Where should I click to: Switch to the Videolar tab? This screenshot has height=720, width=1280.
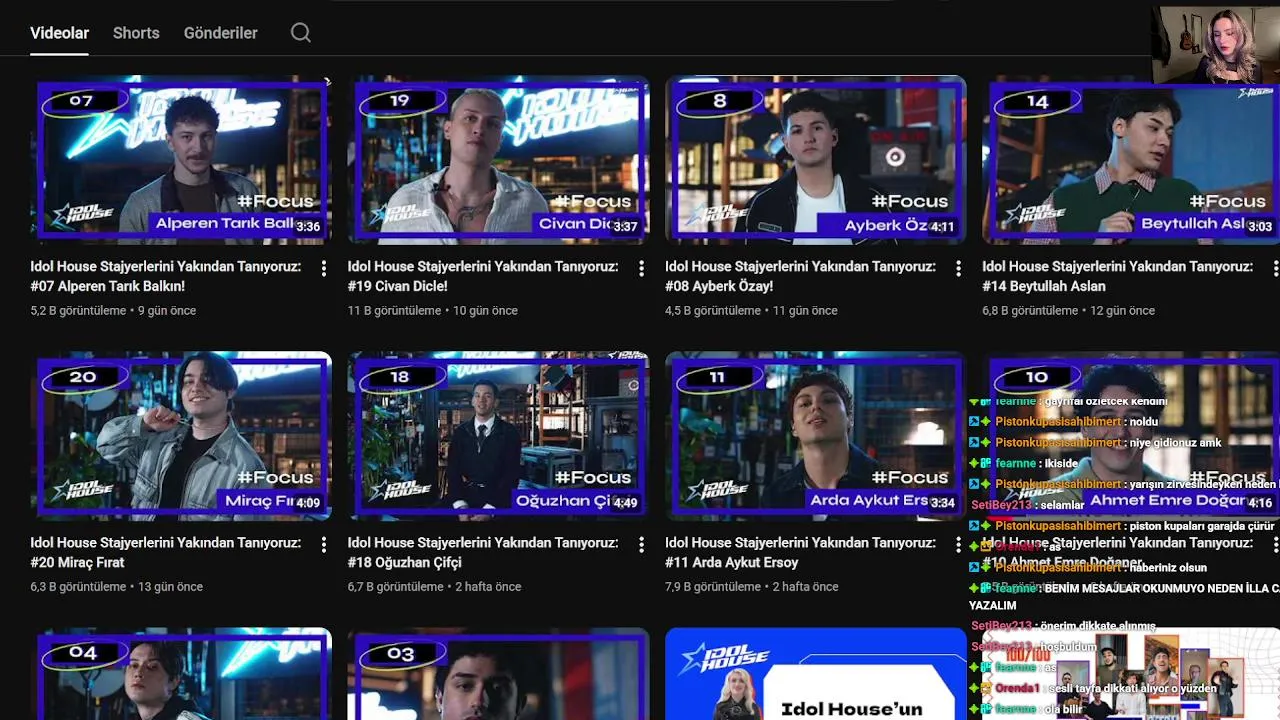(59, 33)
